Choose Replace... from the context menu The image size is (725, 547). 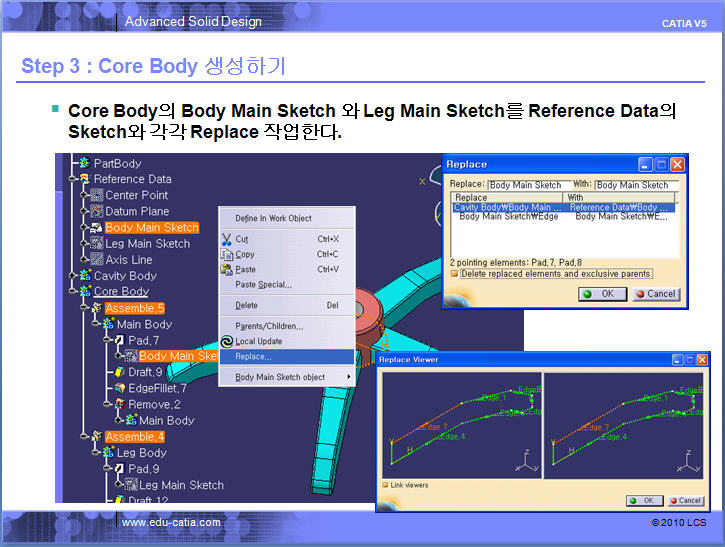pyautogui.click(x=253, y=356)
